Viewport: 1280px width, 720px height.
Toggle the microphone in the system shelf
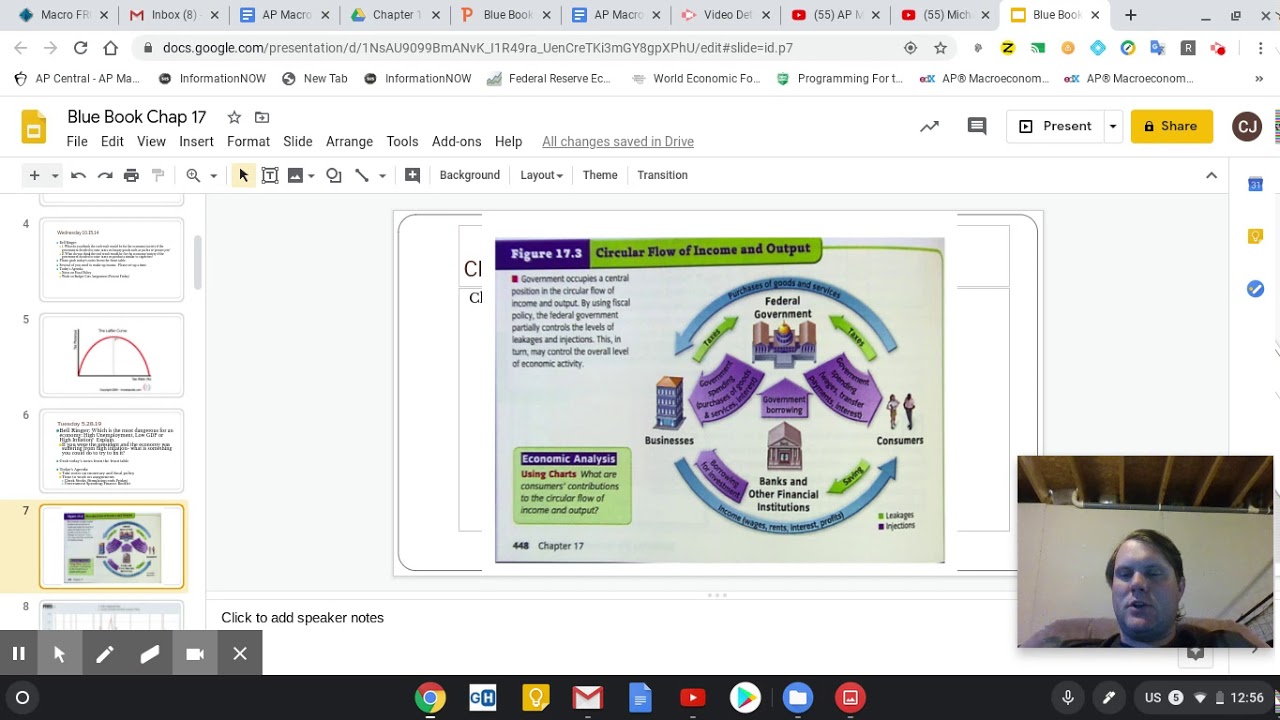(x=1068, y=697)
